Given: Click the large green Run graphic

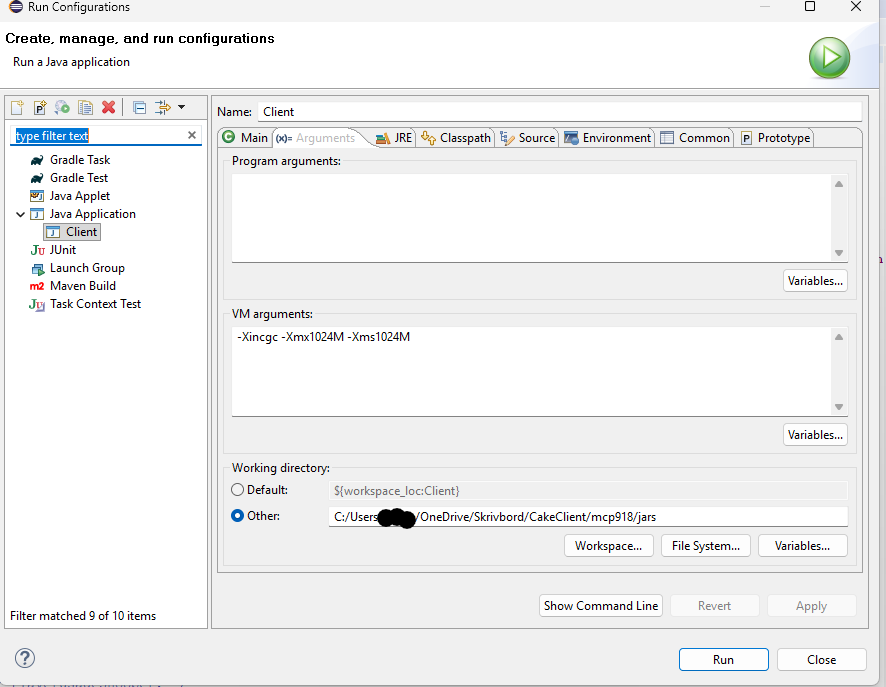Looking at the screenshot, I should (829, 58).
